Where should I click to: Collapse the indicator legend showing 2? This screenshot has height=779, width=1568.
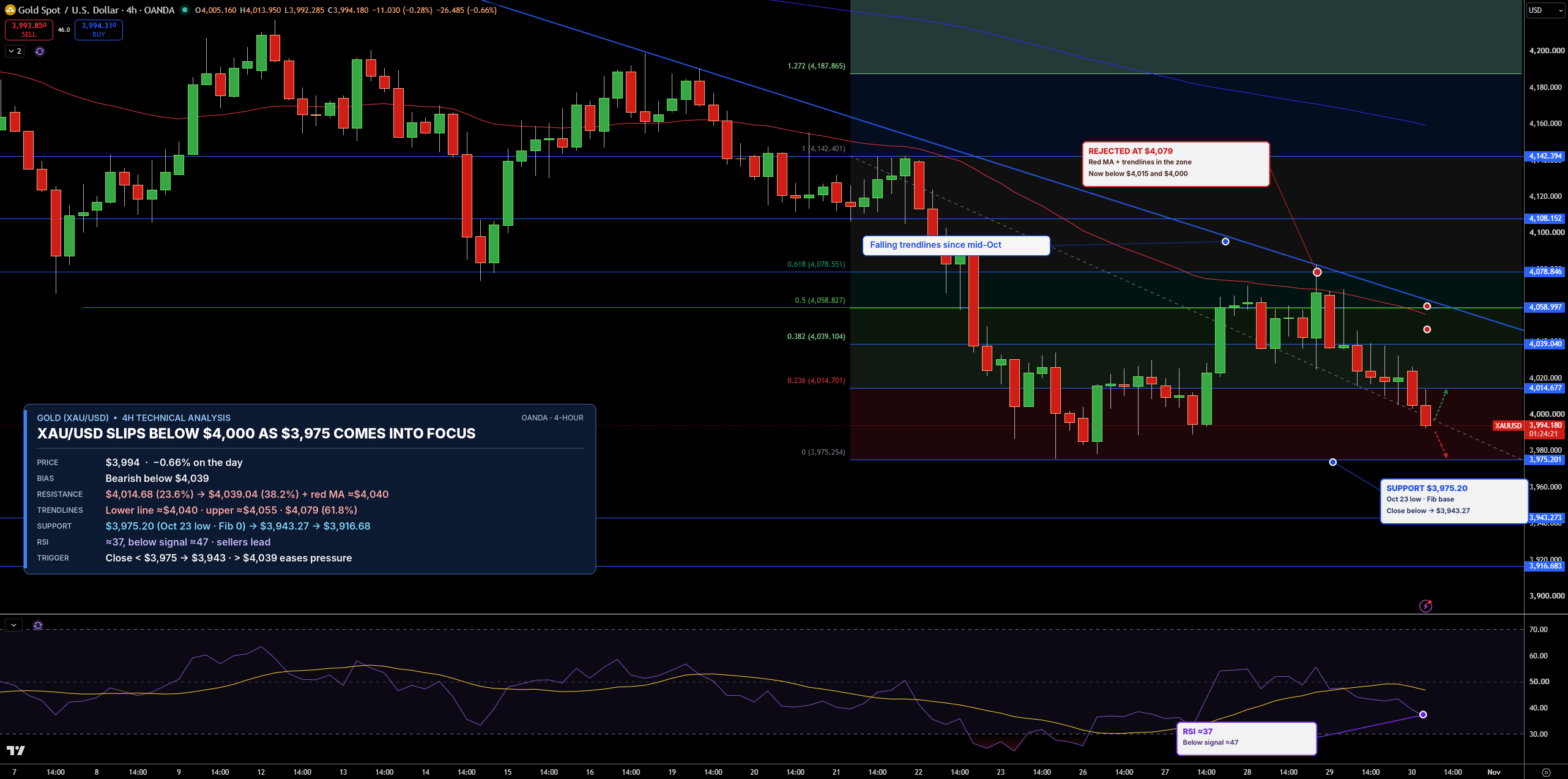[x=15, y=51]
